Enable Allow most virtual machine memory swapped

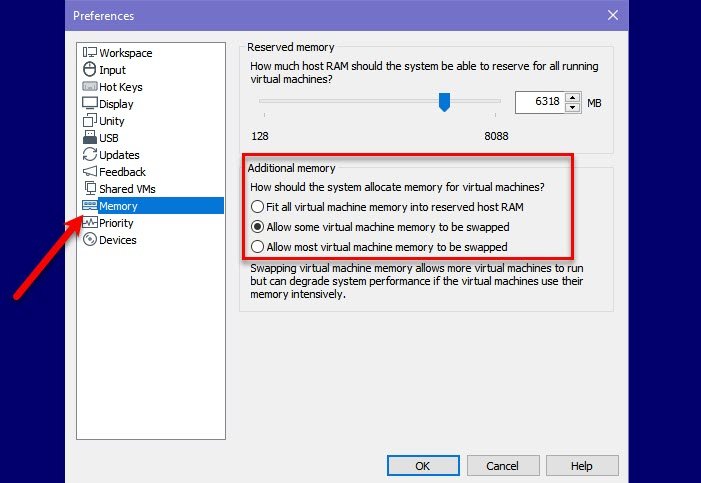point(258,247)
